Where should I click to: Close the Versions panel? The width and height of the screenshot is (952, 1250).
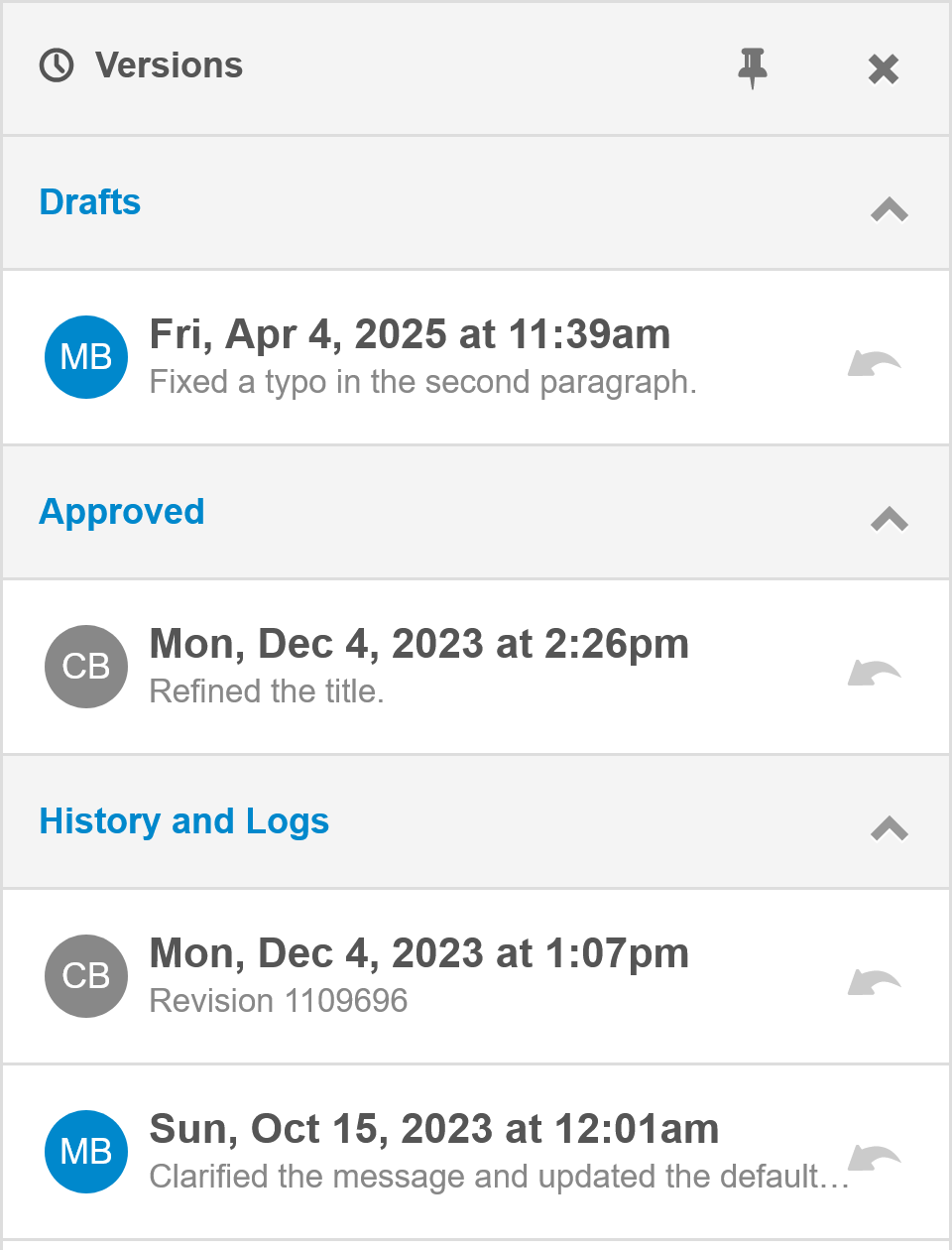point(883,68)
